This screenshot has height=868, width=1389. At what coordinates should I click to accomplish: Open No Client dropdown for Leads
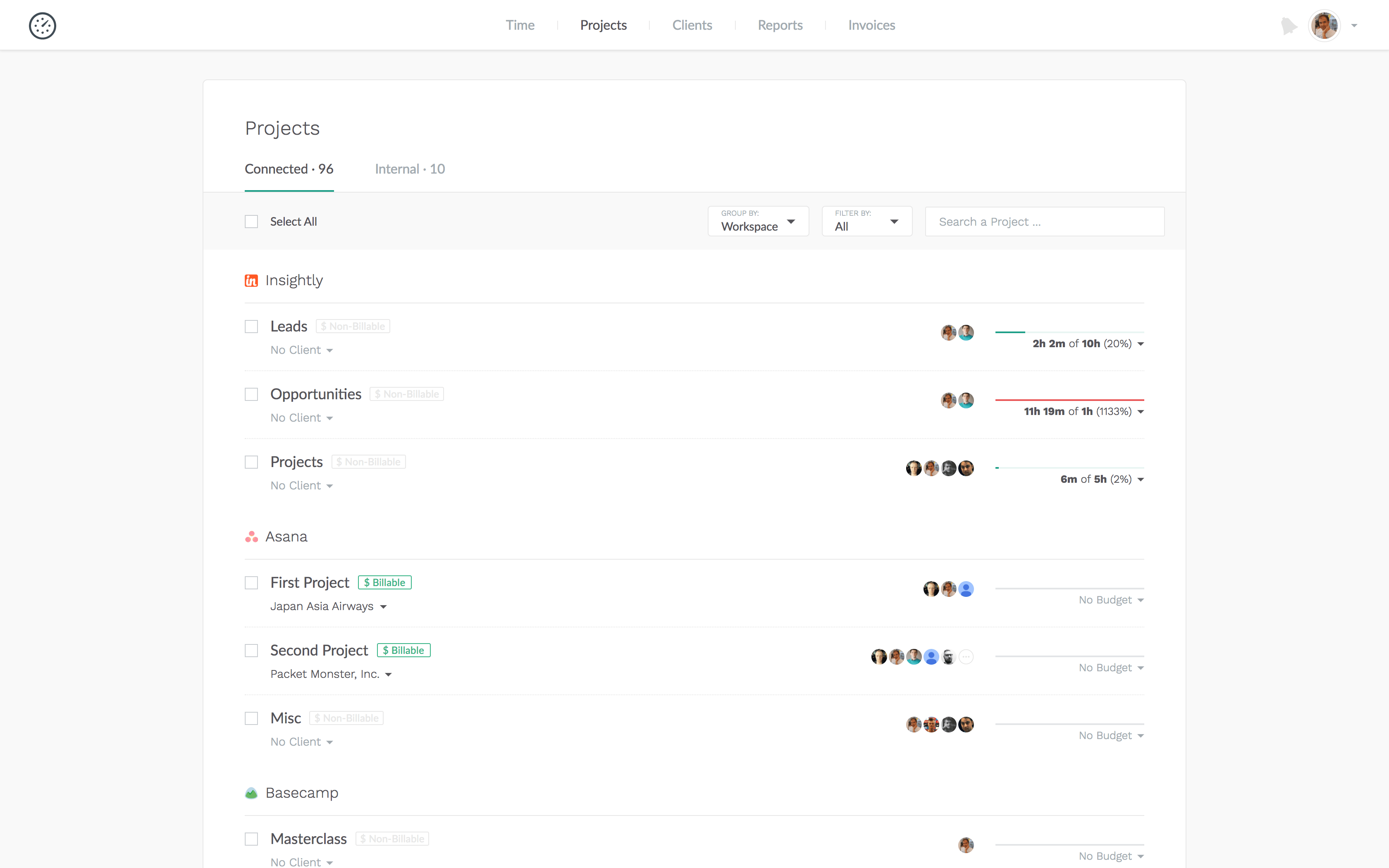pyautogui.click(x=302, y=350)
